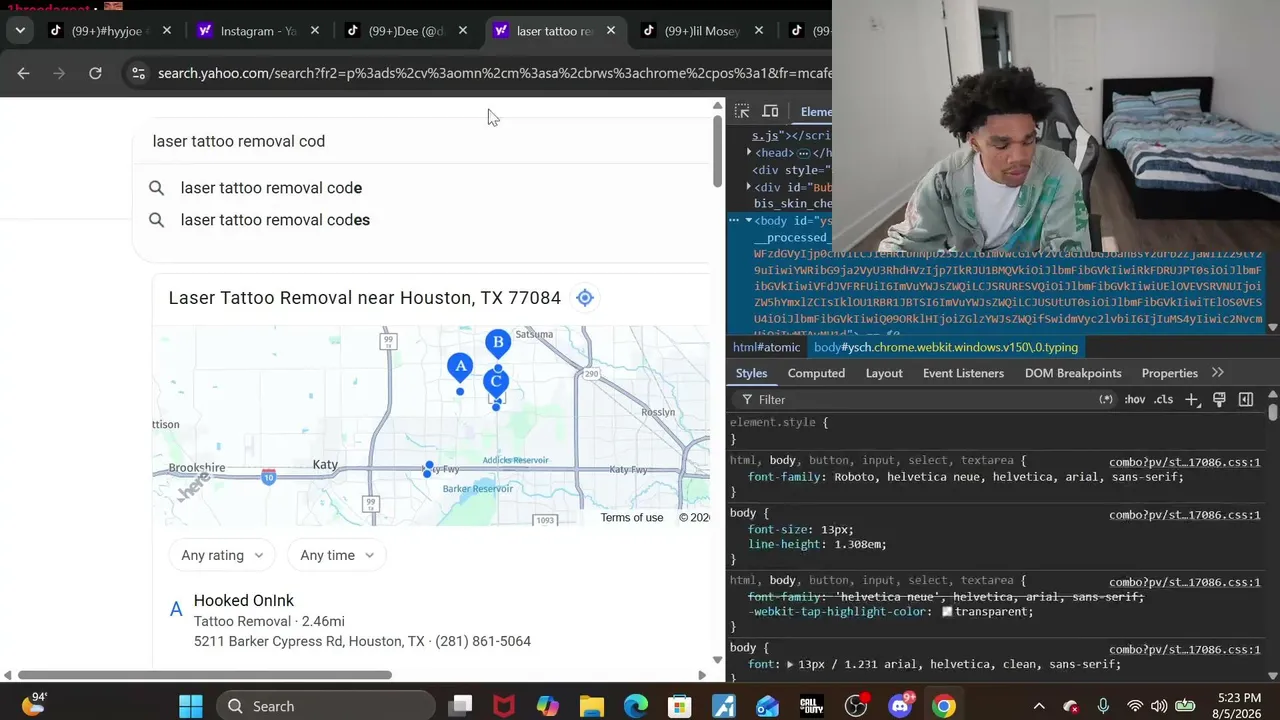1280x720 pixels.
Task: Close the (99+)Dee tab
Action: point(463,31)
